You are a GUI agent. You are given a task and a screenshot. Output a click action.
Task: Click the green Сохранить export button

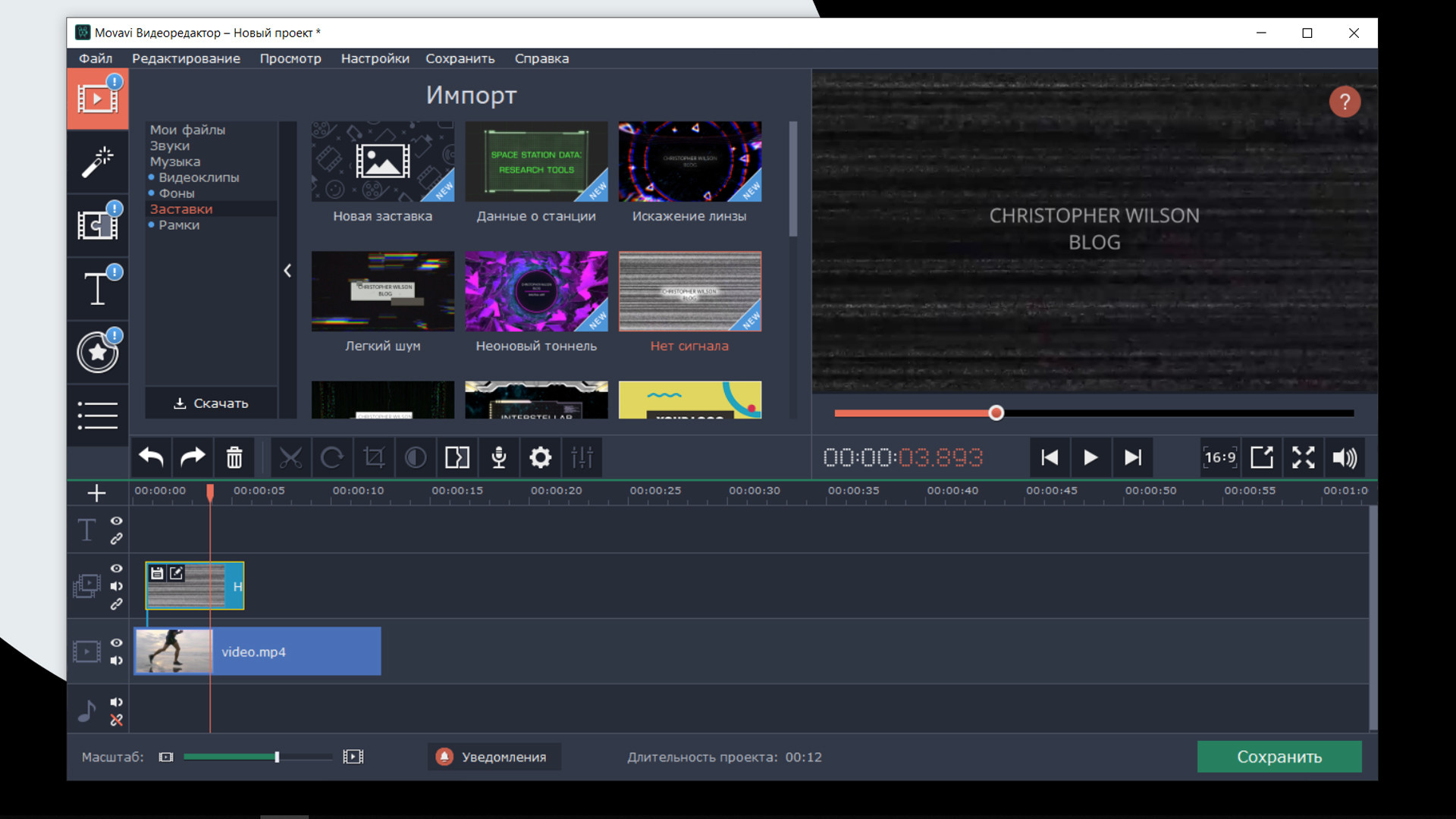[1279, 757]
